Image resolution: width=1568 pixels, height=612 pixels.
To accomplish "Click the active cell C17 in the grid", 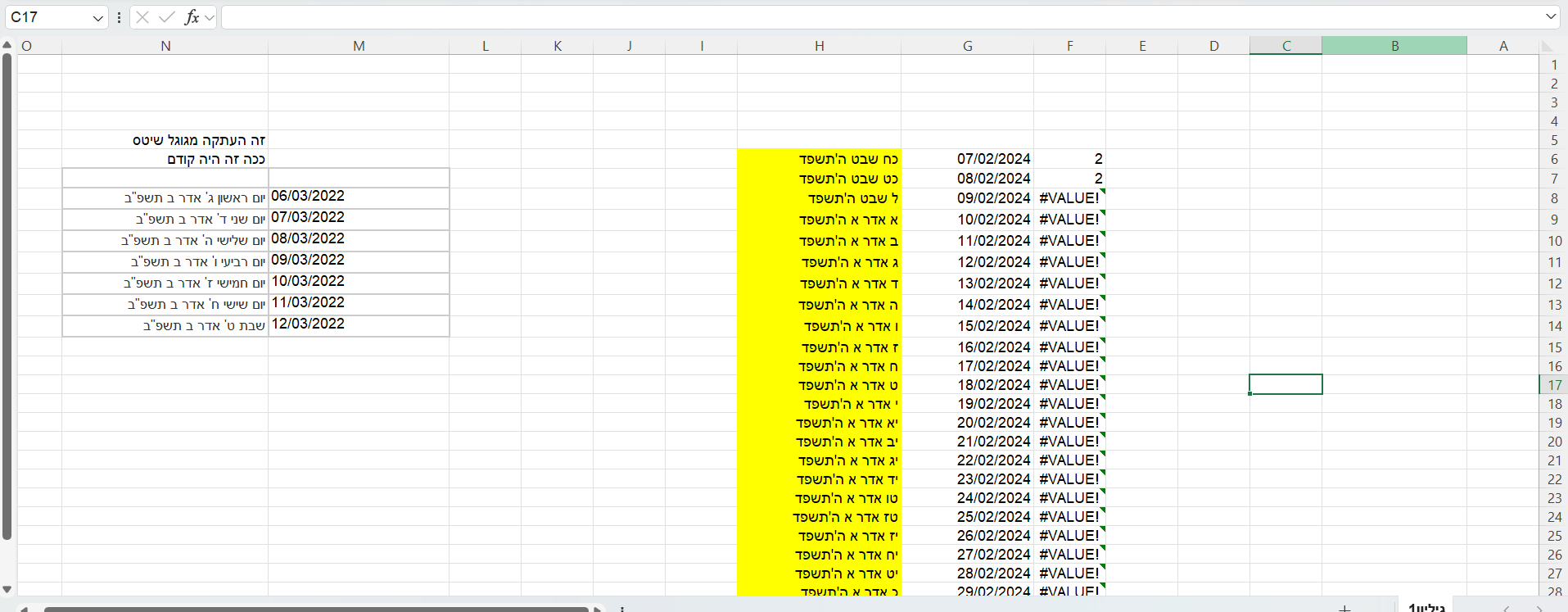I will [x=1286, y=384].
